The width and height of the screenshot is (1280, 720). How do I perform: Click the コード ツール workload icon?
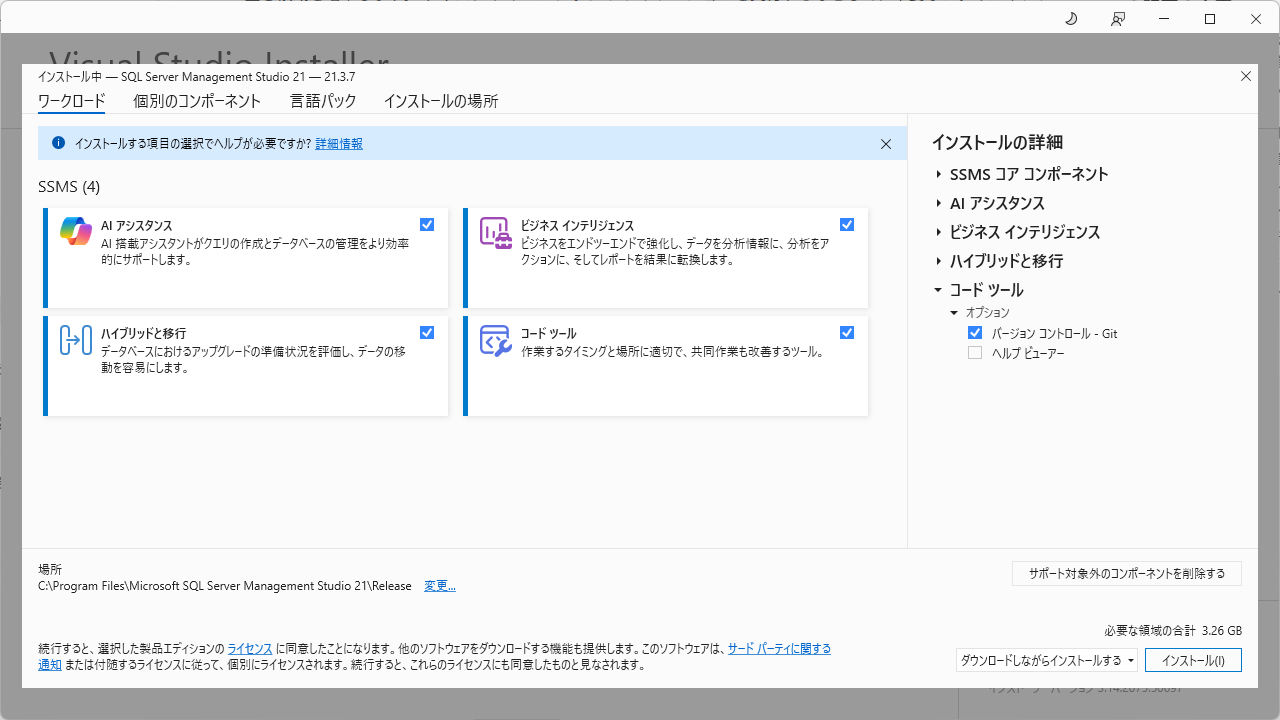click(x=496, y=340)
